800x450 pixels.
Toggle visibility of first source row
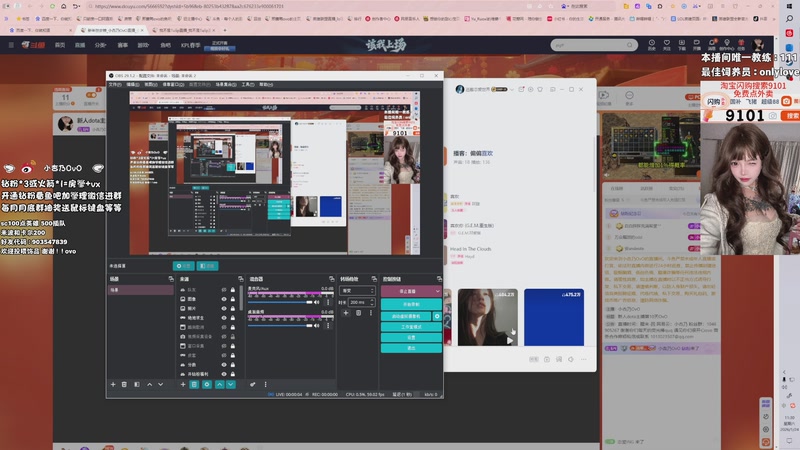(223, 289)
